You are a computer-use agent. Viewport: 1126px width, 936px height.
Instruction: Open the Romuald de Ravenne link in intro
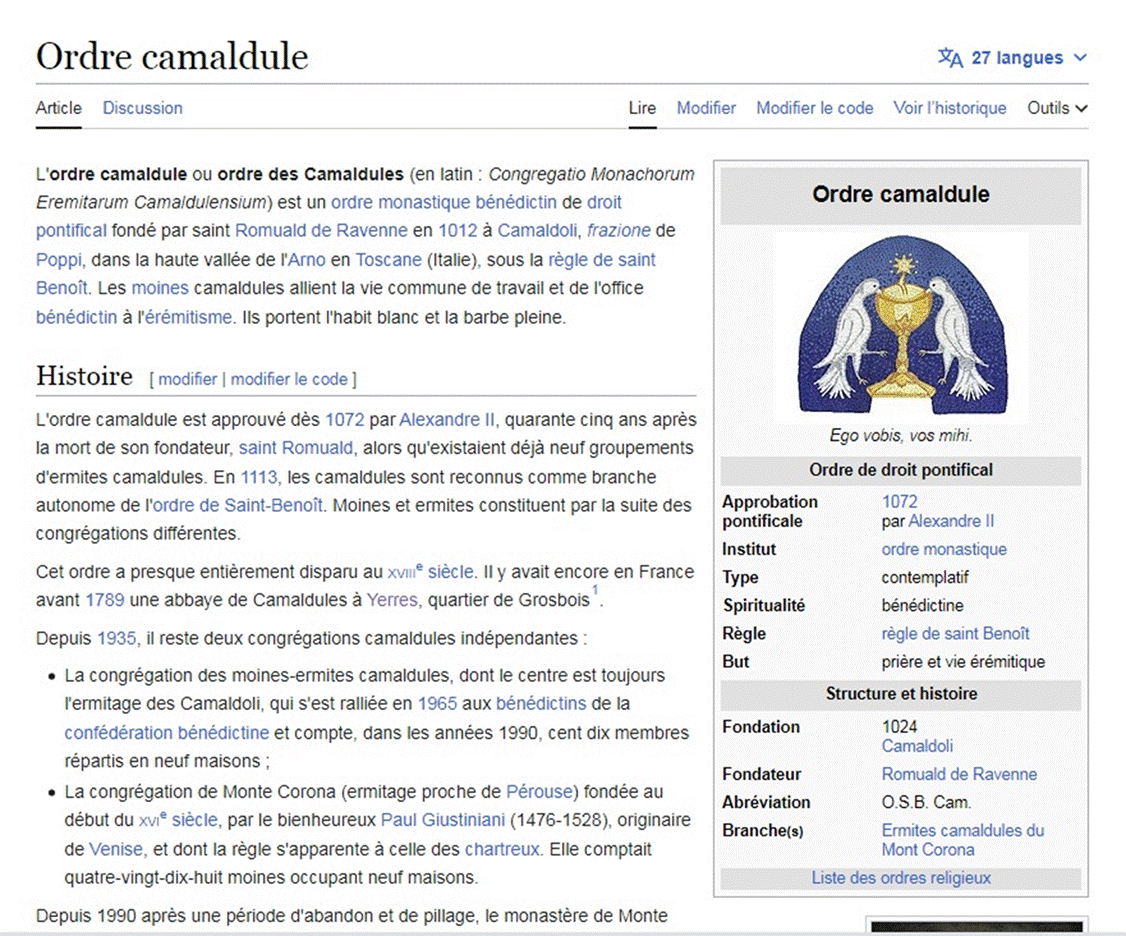(321, 231)
